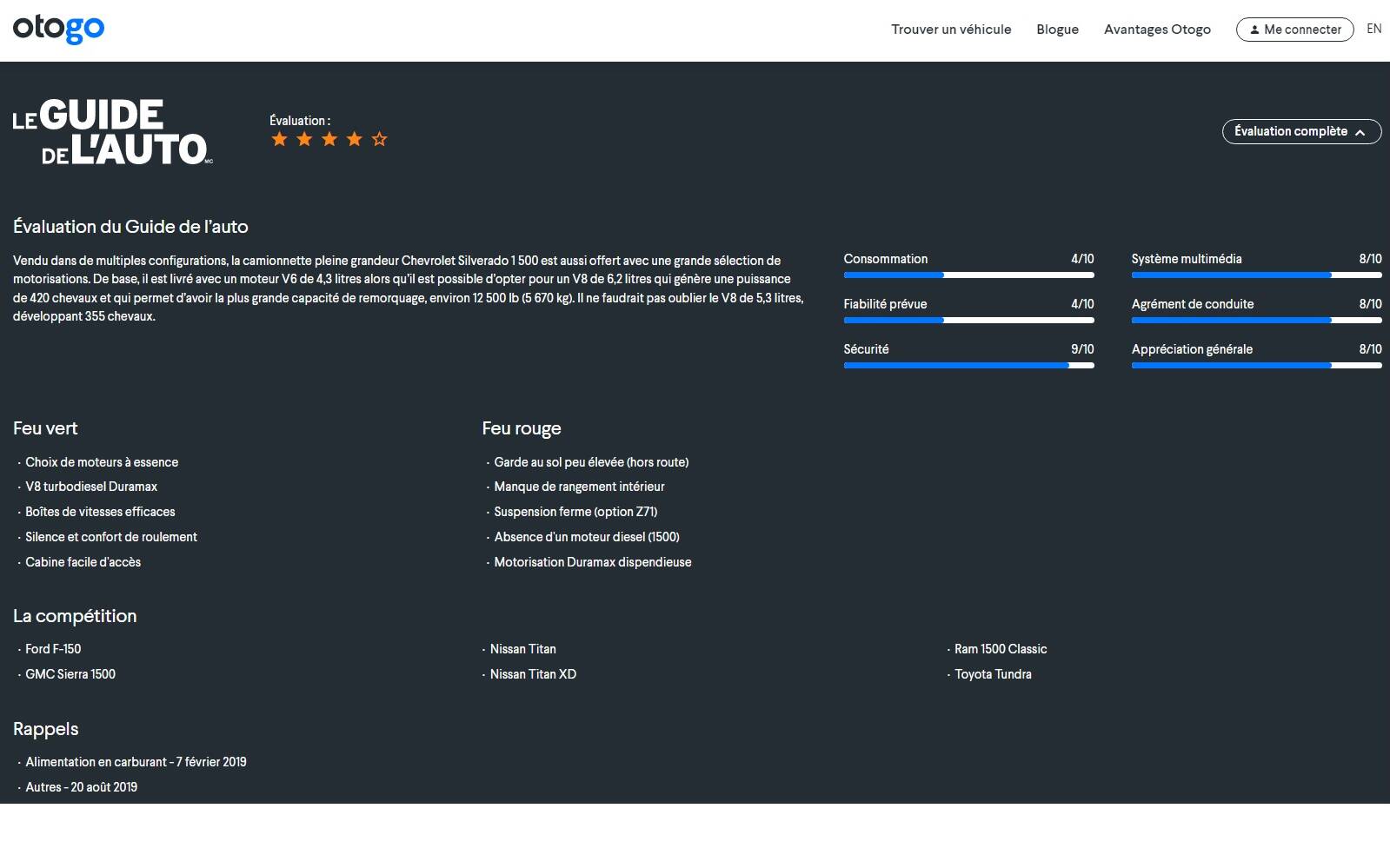
Task: Click 'Motorisation Duramax dispendieuse' item
Action: point(593,562)
